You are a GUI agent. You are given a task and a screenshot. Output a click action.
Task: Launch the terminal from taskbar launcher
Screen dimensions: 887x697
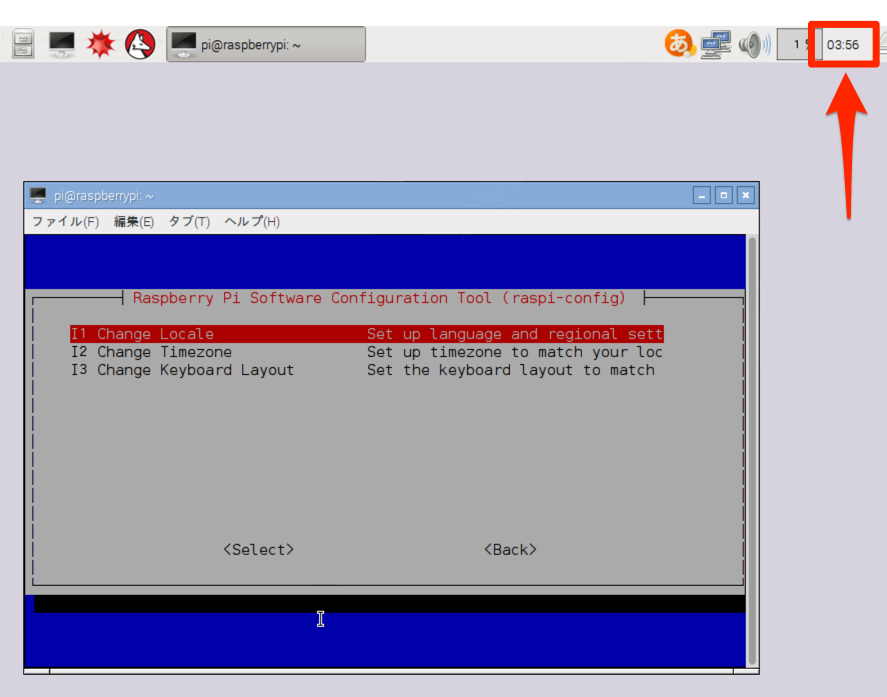pyautogui.click(x=62, y=44)
